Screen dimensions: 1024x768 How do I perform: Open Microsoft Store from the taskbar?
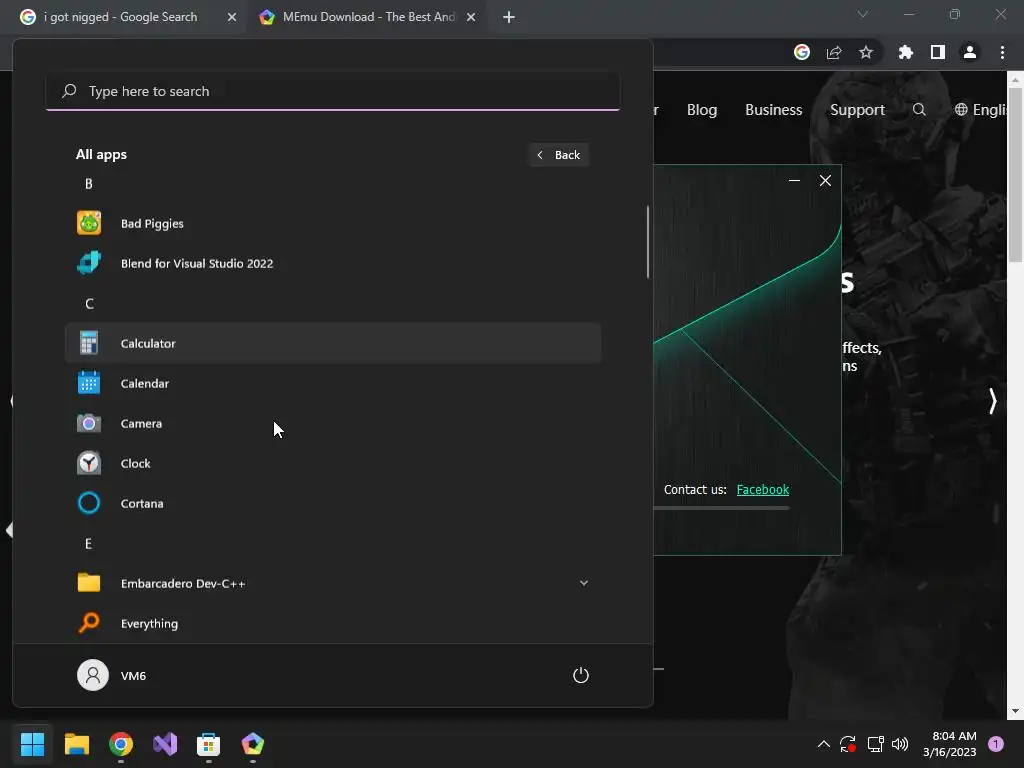[209, 743]
